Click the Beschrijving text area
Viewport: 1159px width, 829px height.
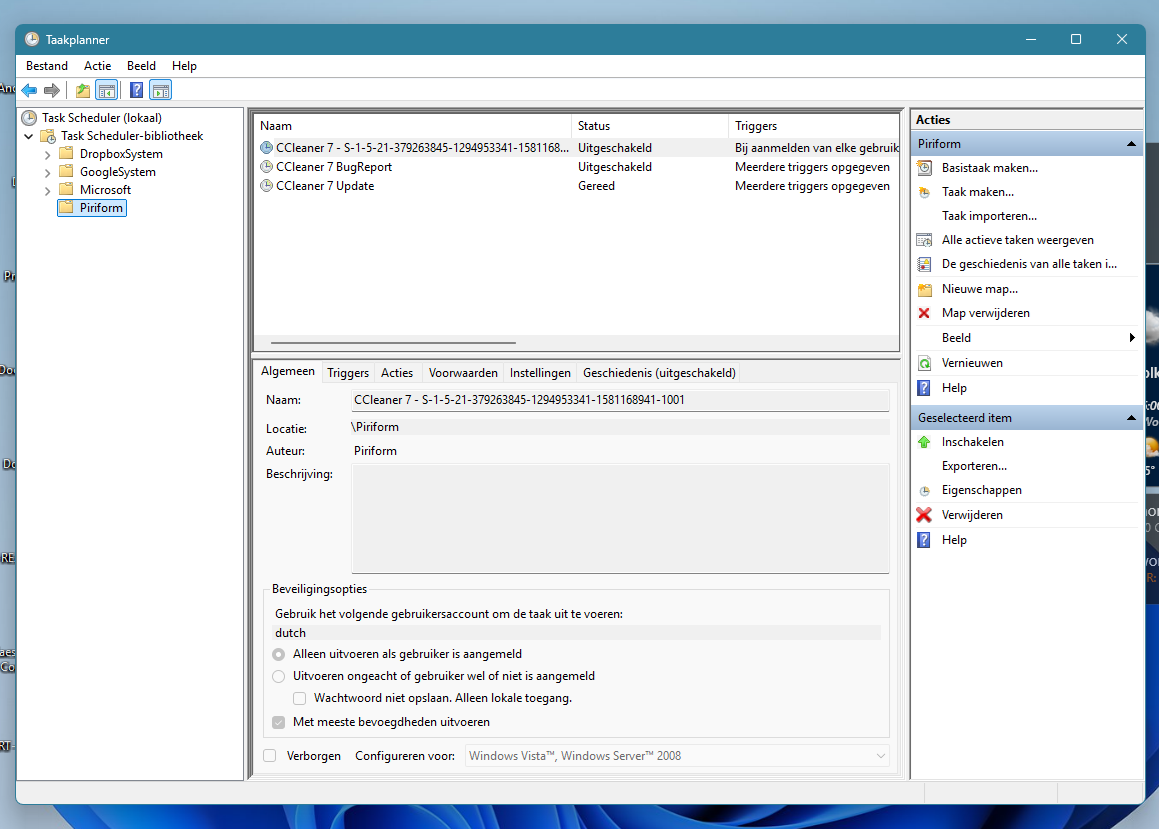click(620, 519)
